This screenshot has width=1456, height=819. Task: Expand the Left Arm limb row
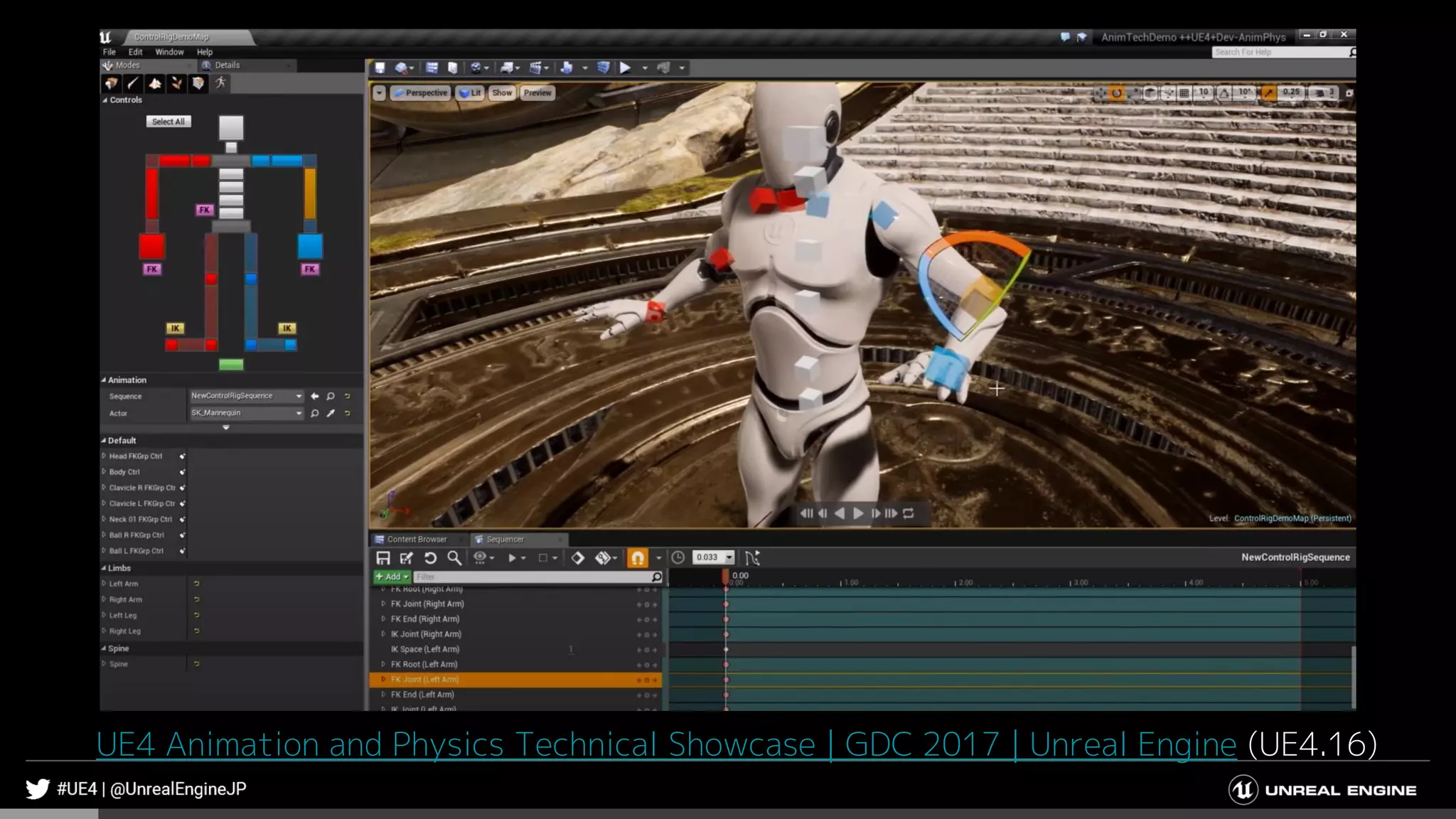coord(104,584)
